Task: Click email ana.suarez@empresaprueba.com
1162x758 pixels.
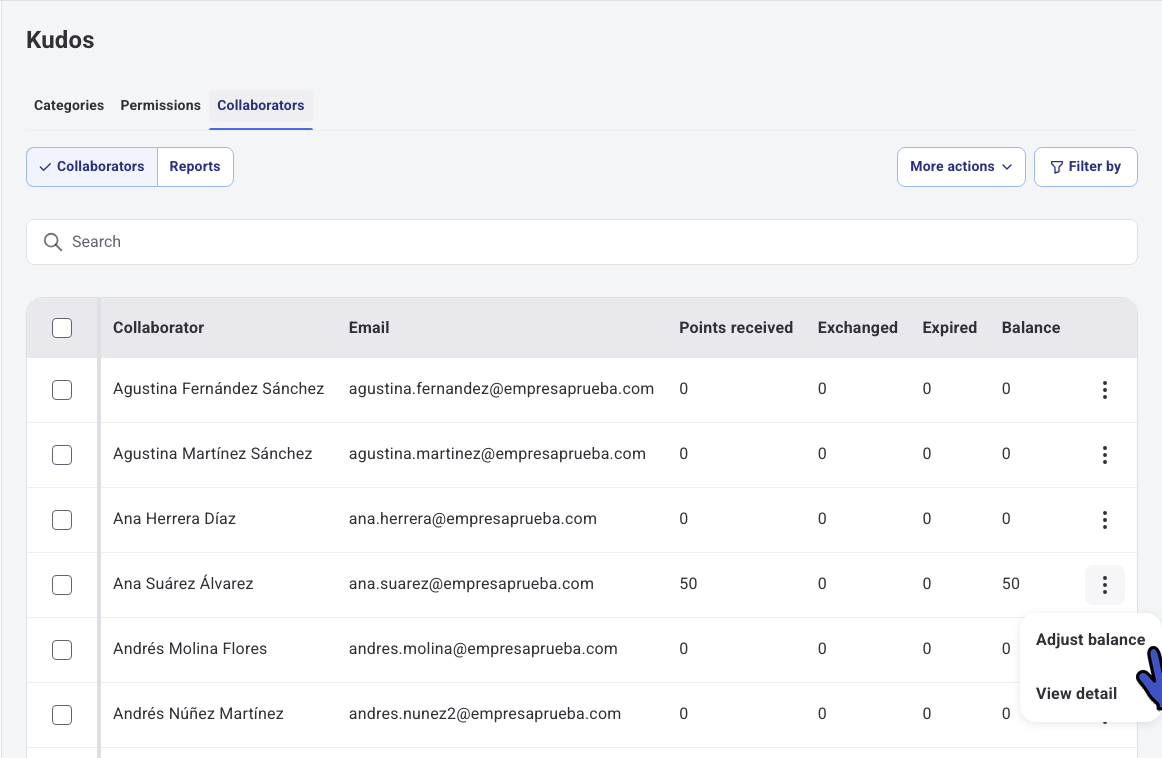Action: 471,583
